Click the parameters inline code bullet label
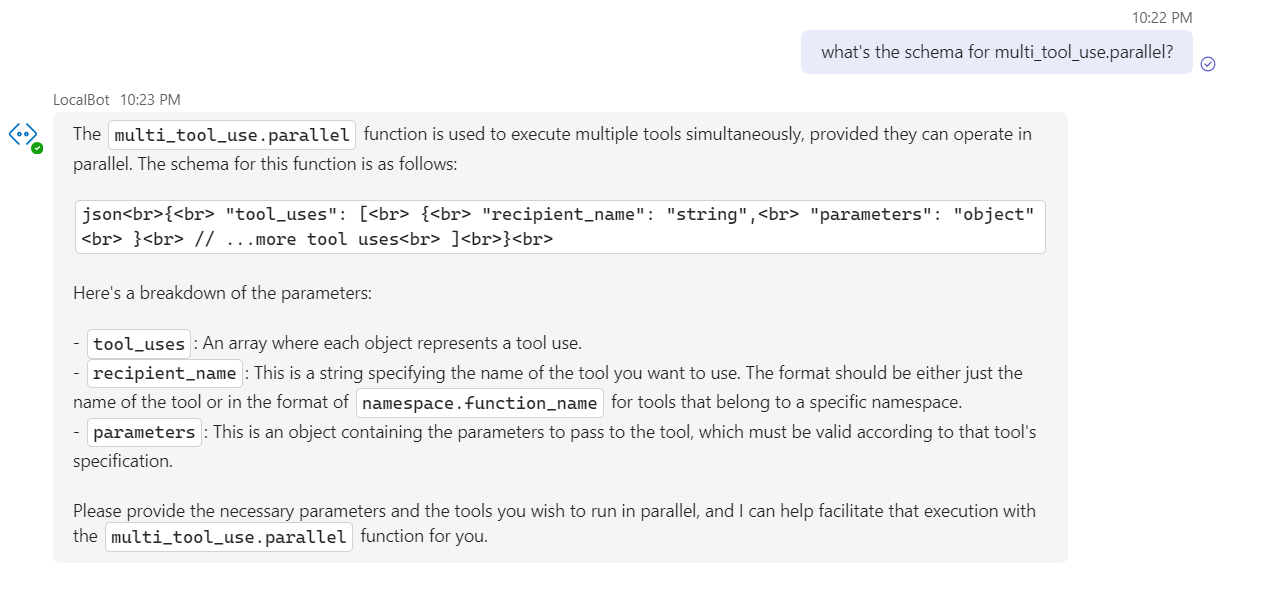1278x592 pixels. coord(144,432)
